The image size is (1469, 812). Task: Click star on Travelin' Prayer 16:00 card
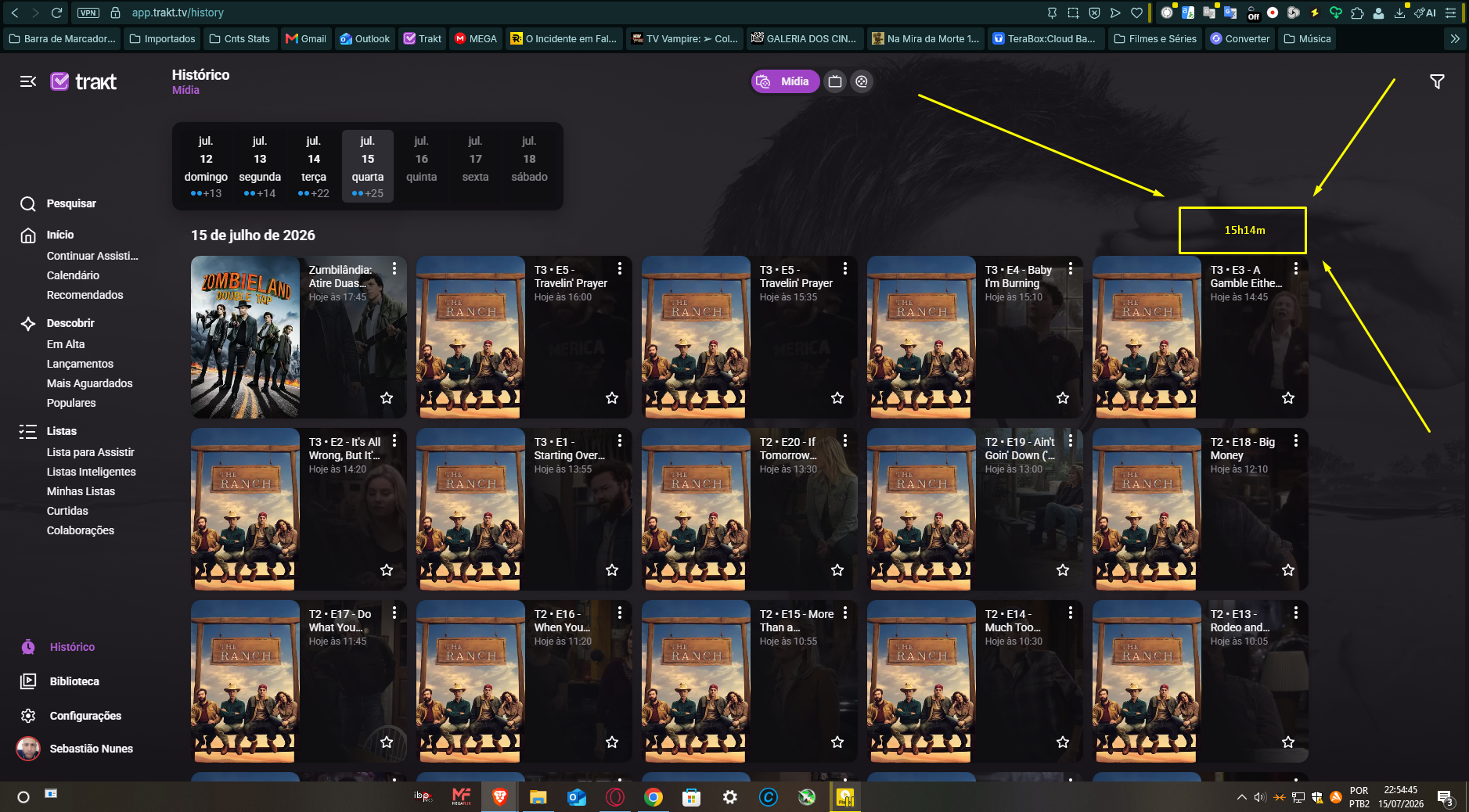(612, 398)
